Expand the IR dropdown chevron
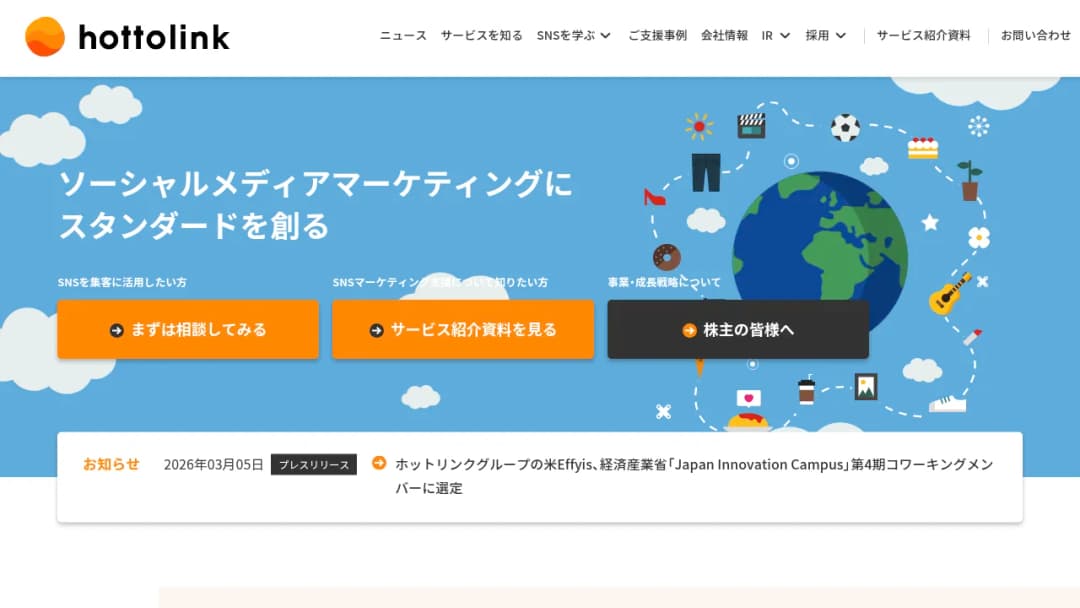 tap(785, 36)
